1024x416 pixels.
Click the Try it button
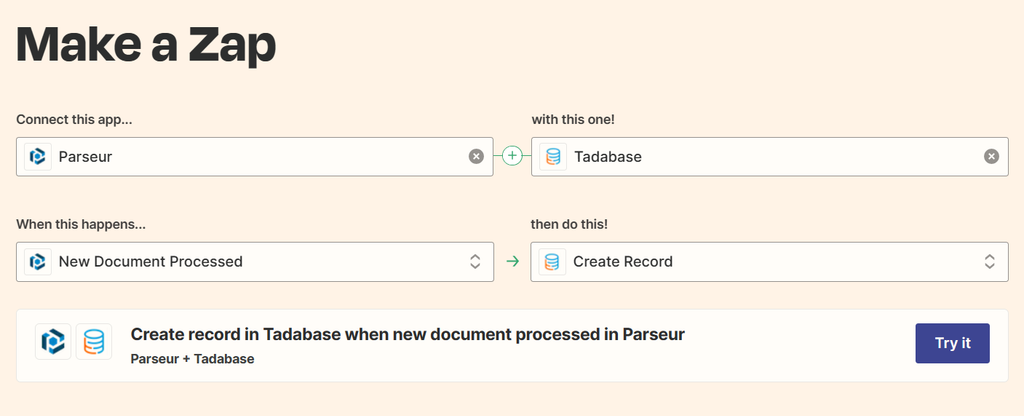click(x=952, y=343)
